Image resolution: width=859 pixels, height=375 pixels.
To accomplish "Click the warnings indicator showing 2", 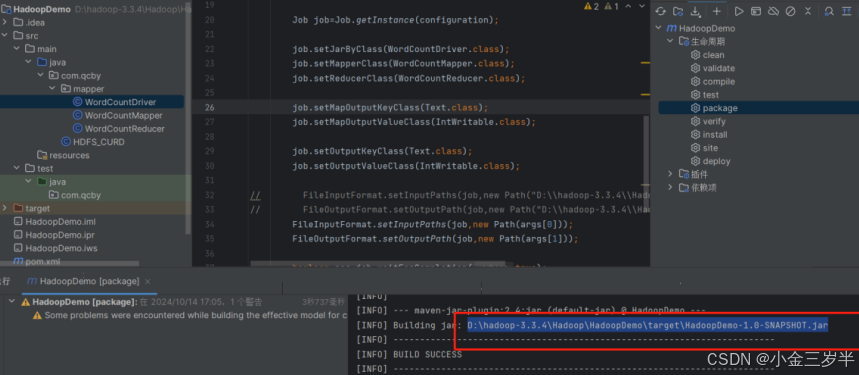I will click(592, 7).
